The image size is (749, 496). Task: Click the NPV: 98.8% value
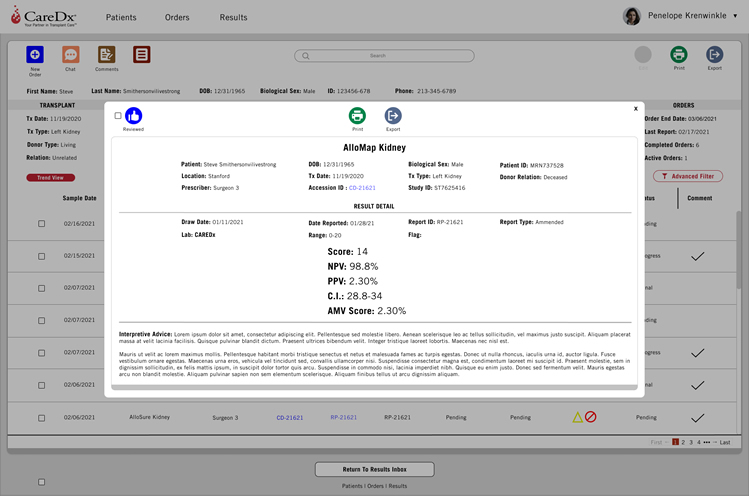(x=353, y=267)
